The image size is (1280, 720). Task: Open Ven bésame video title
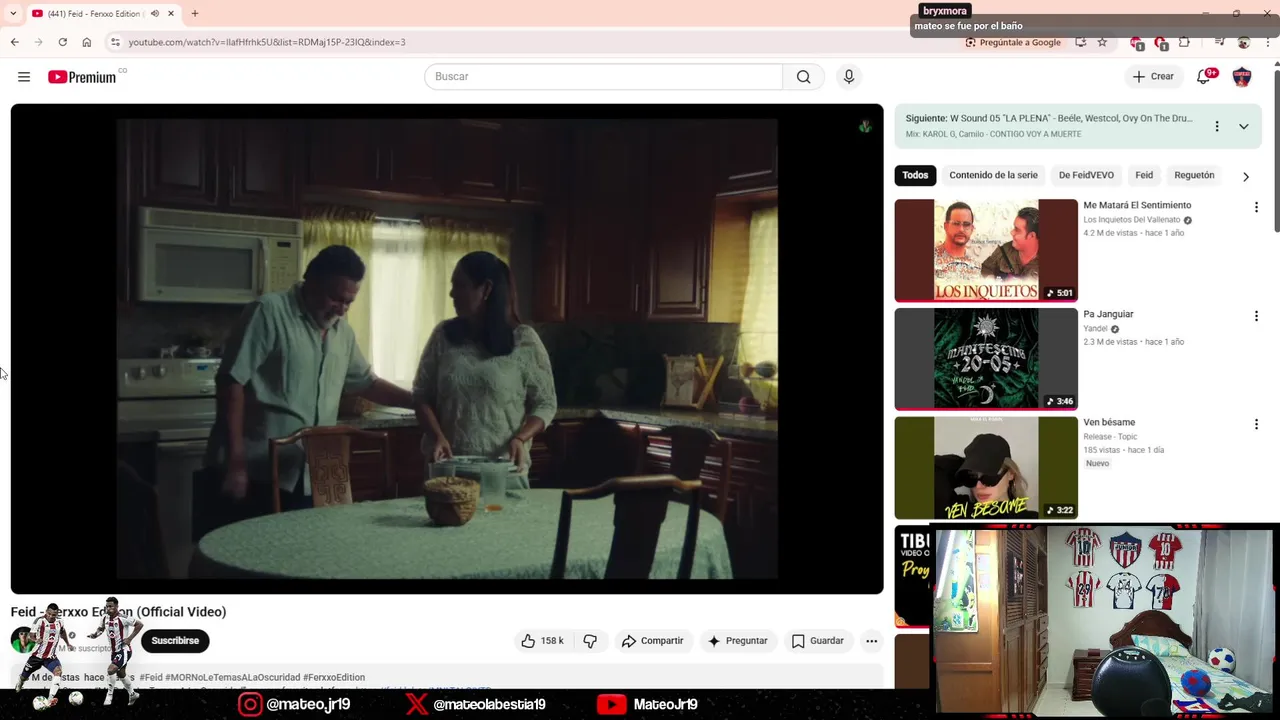coord(1109,422)
